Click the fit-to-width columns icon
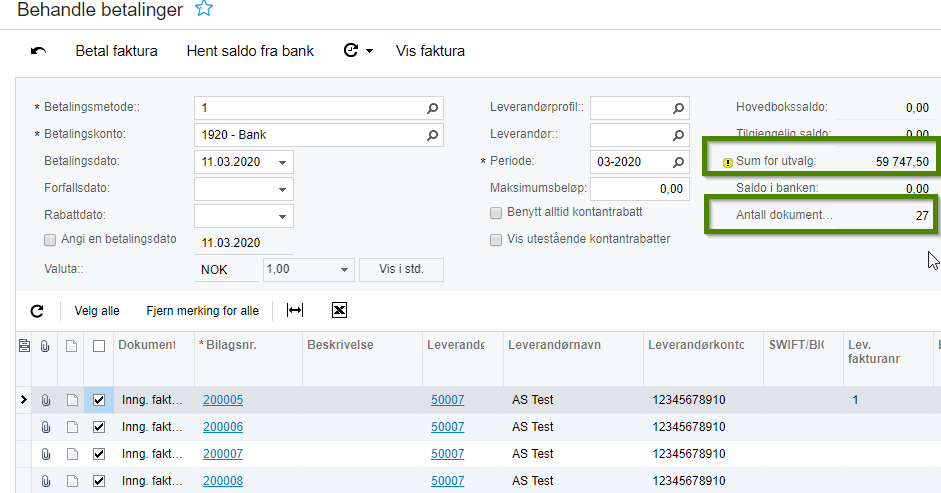This screenshot has height=493, width=941. [x=295, y=311]
